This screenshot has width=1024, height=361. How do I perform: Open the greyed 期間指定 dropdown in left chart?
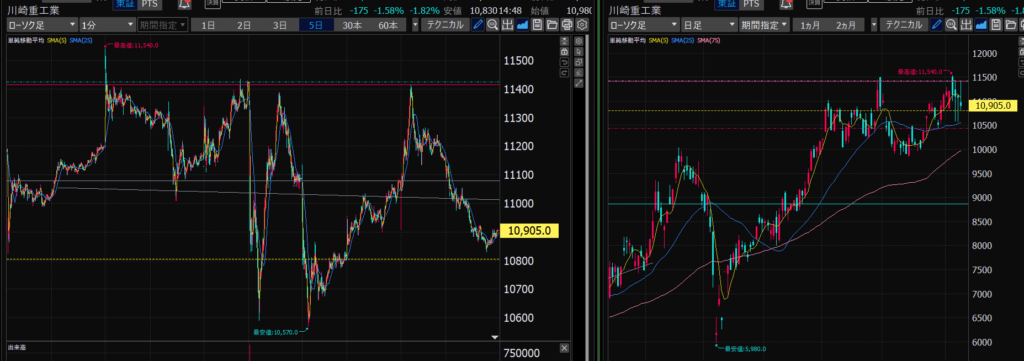pyautogui.click(x=163, y=25)
